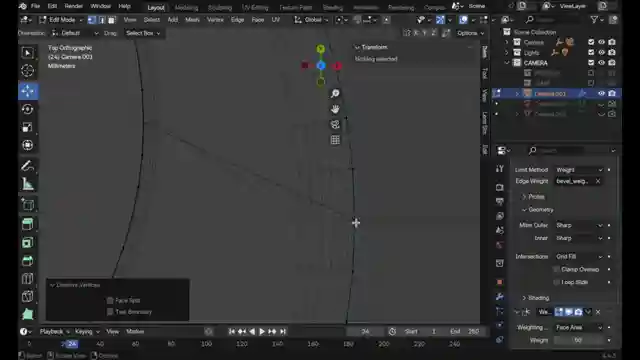This screenshot has height=360, width=640.
Task: Hide the Lights collection in viewport
Action: click(601, 52)
